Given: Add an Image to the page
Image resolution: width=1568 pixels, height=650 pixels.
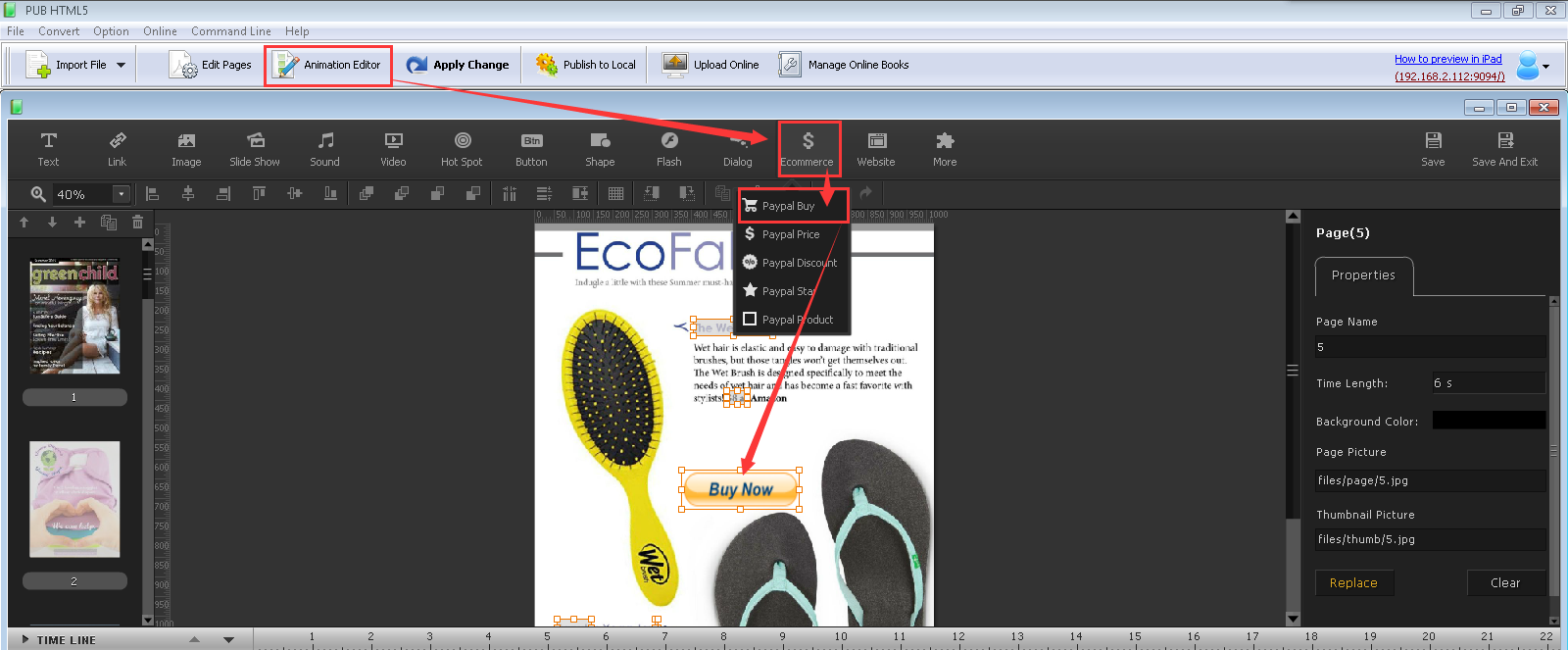Looking at the screenshot, I should click(186, 149).
